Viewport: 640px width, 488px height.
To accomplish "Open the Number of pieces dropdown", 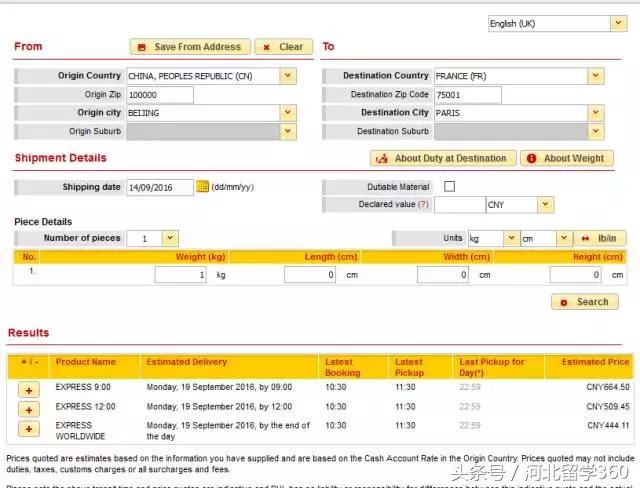I will click(x=170, y=238).
